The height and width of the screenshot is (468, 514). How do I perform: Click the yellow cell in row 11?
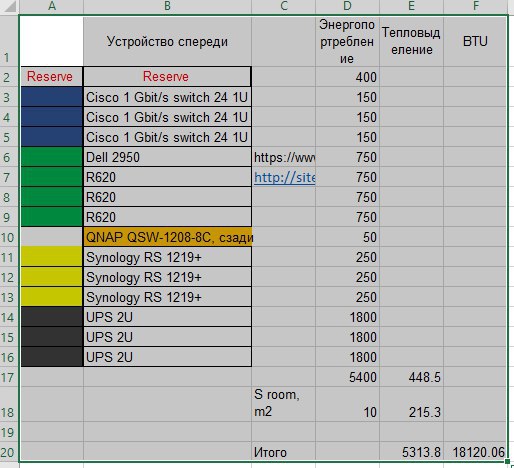tap(52, 257)
